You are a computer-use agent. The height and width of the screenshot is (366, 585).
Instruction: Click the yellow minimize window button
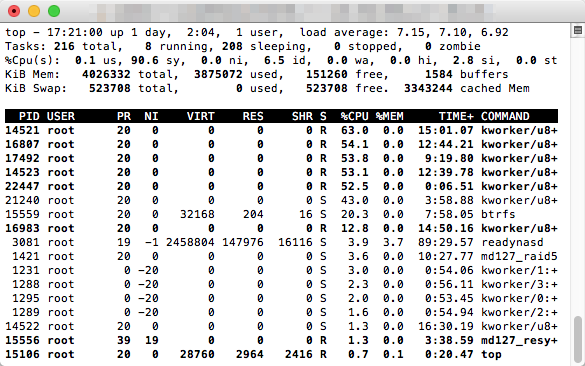pyautogui.click(x=34, y=11)
